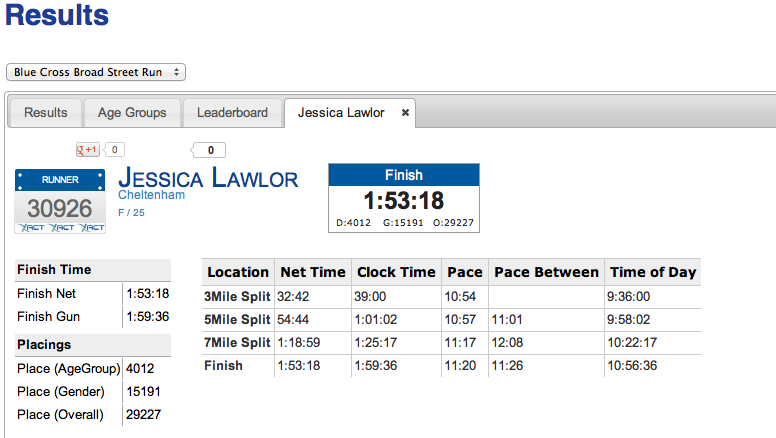Click the runner bib number 30926 badge

(60, 201)
